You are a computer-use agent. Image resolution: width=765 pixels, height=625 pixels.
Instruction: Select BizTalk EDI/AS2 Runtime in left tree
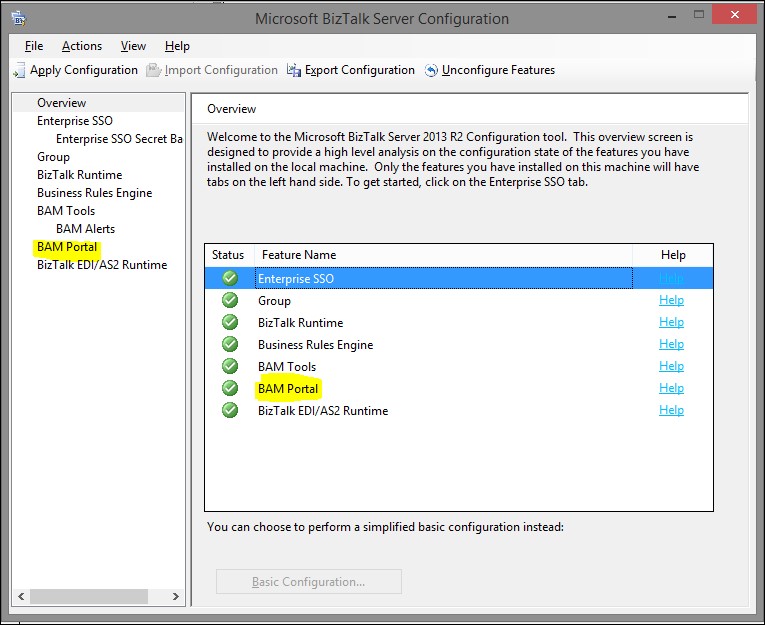click(x=102, y=265)
